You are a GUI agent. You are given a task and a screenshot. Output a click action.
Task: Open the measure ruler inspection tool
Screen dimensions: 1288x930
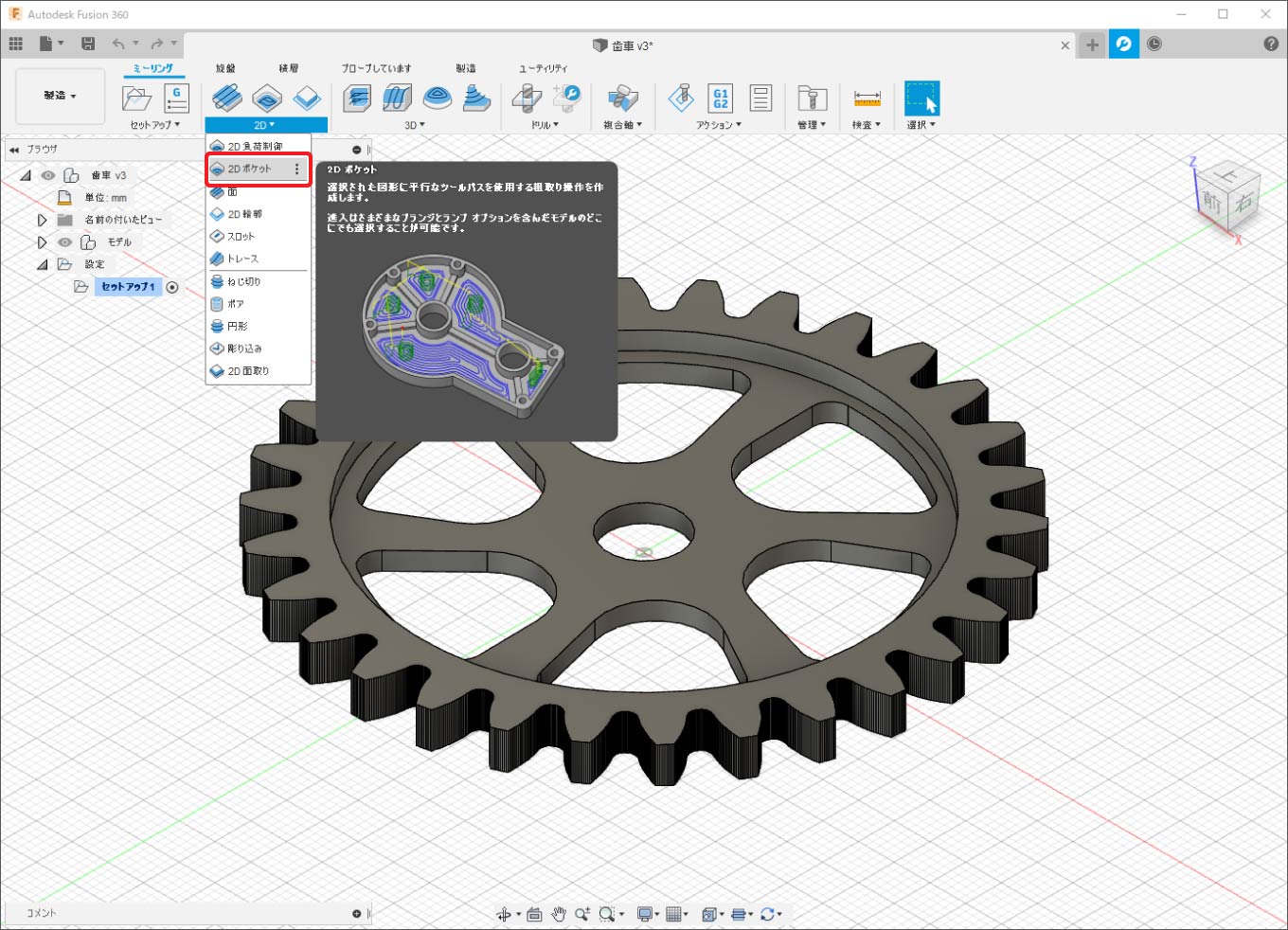coord(867,98)
